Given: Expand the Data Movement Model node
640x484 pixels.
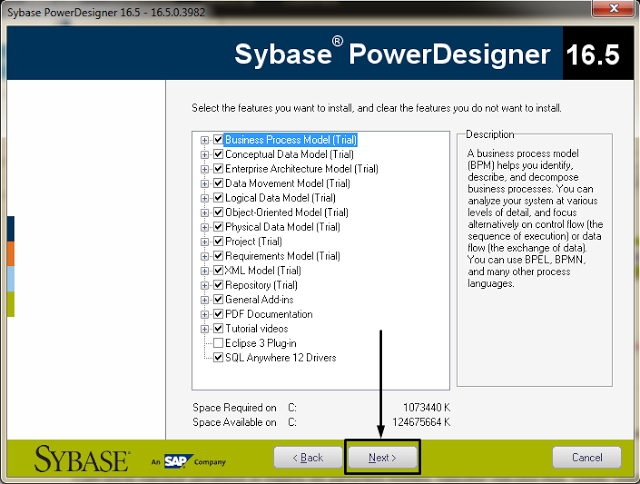Looking at the screenshot, I should pos(204,184).
